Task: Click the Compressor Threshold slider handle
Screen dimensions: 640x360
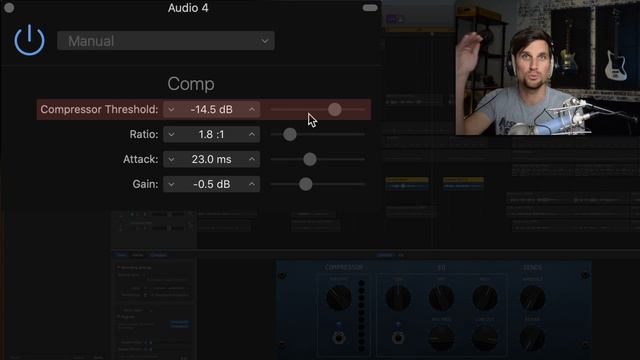Action: pyautogui.click(x=335, y=109)
